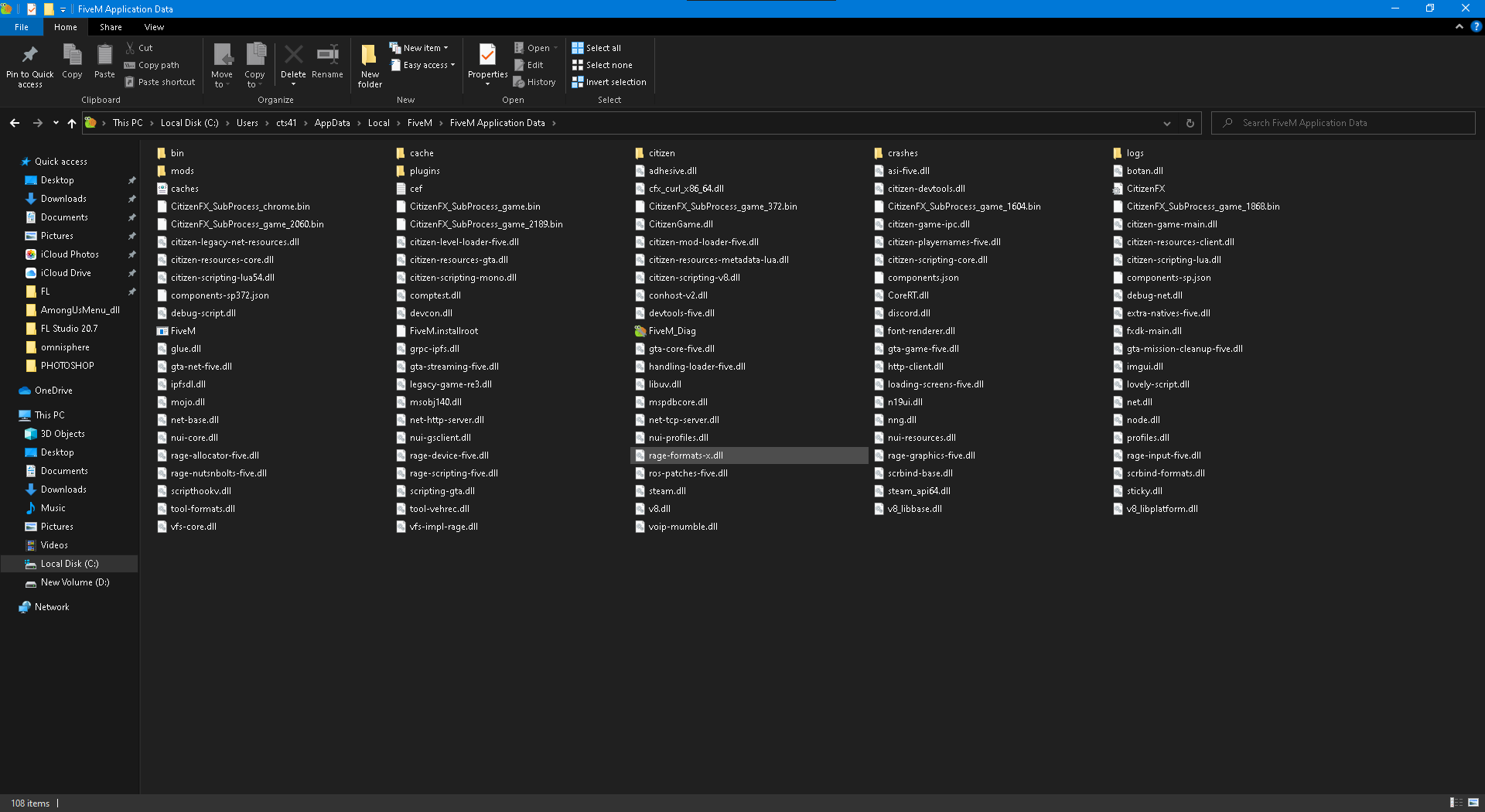Open the File menu
This screenshot has height=812, width=1485.
22,27
